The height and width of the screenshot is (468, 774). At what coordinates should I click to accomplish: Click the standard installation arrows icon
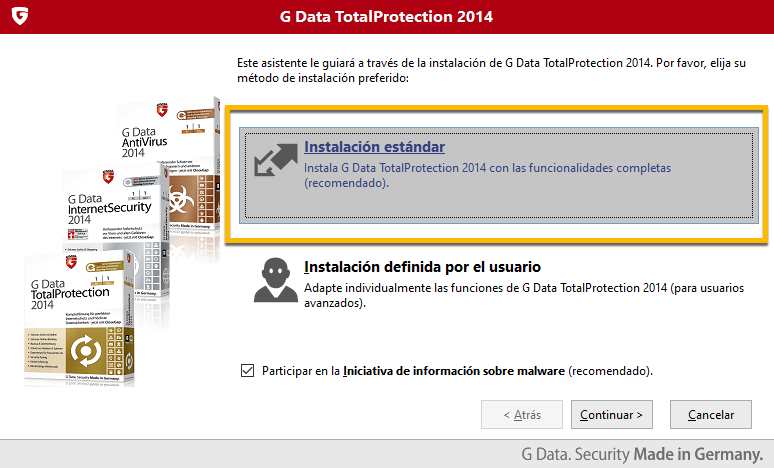[x=275, y=160]
